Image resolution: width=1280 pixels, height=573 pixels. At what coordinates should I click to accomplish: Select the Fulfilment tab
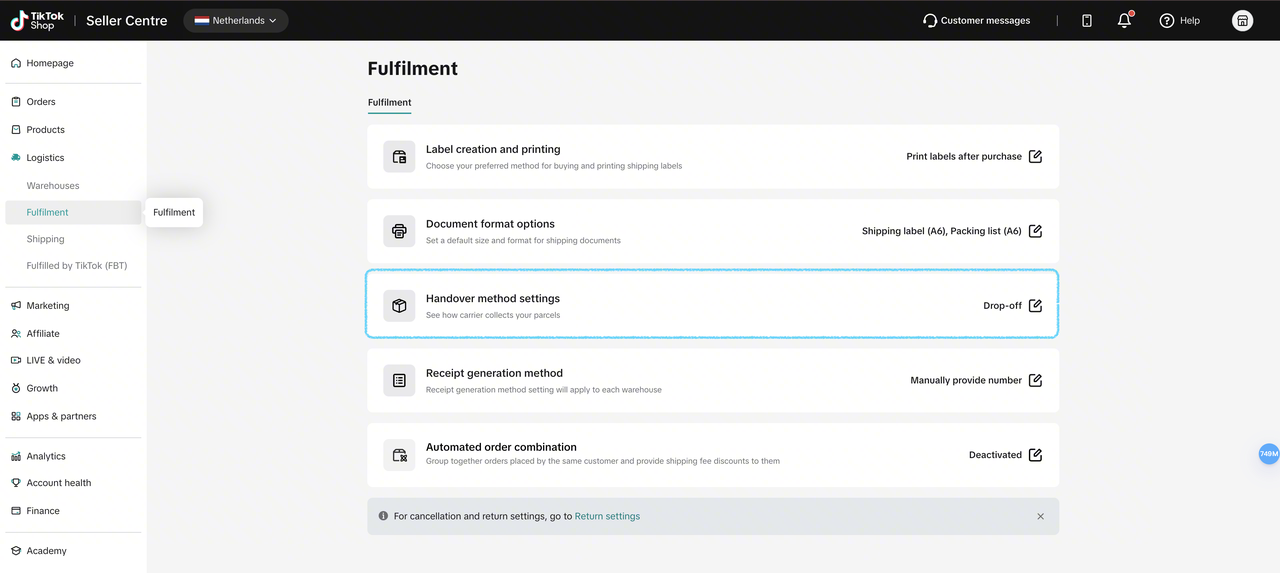(x=389, y=102)
